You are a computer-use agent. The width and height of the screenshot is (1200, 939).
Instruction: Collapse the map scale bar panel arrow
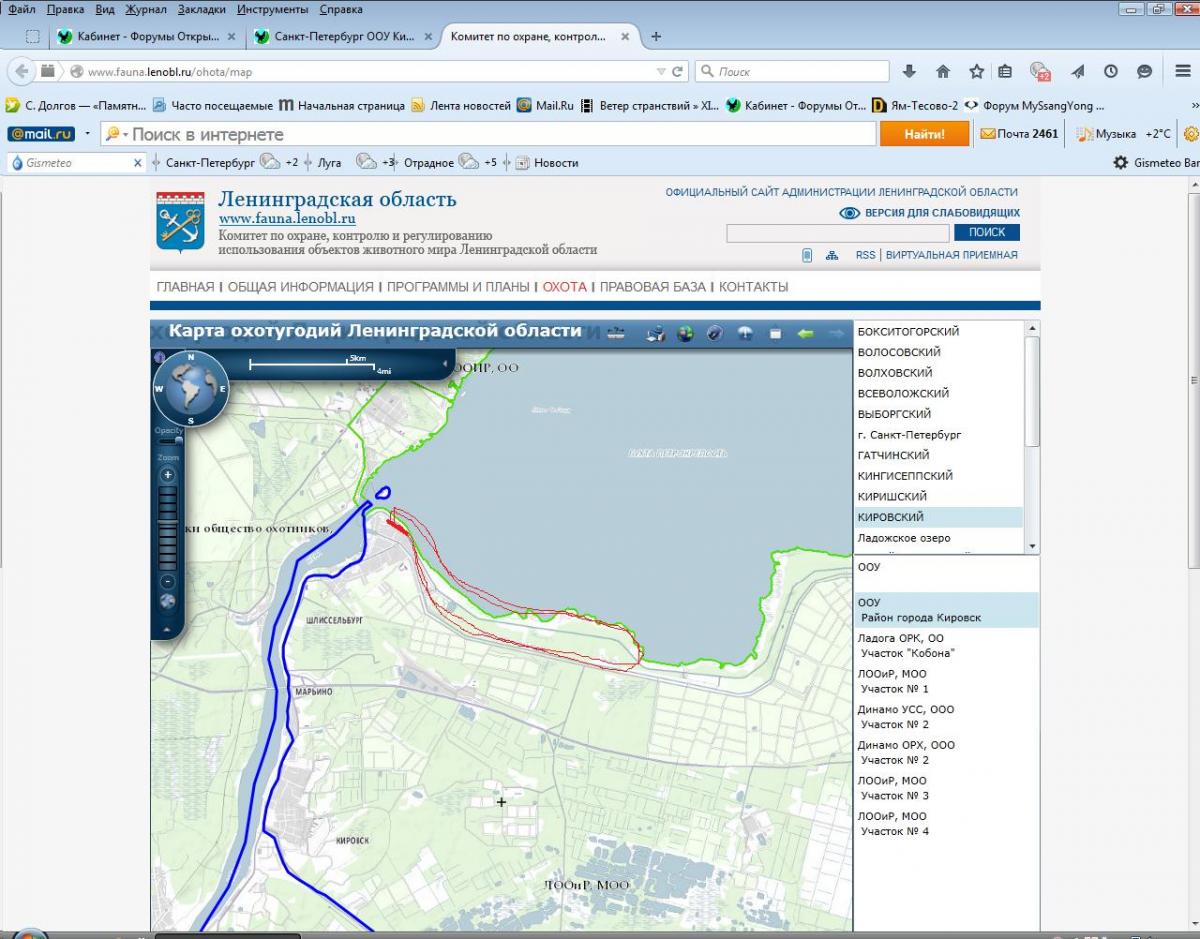click(445, 365)
